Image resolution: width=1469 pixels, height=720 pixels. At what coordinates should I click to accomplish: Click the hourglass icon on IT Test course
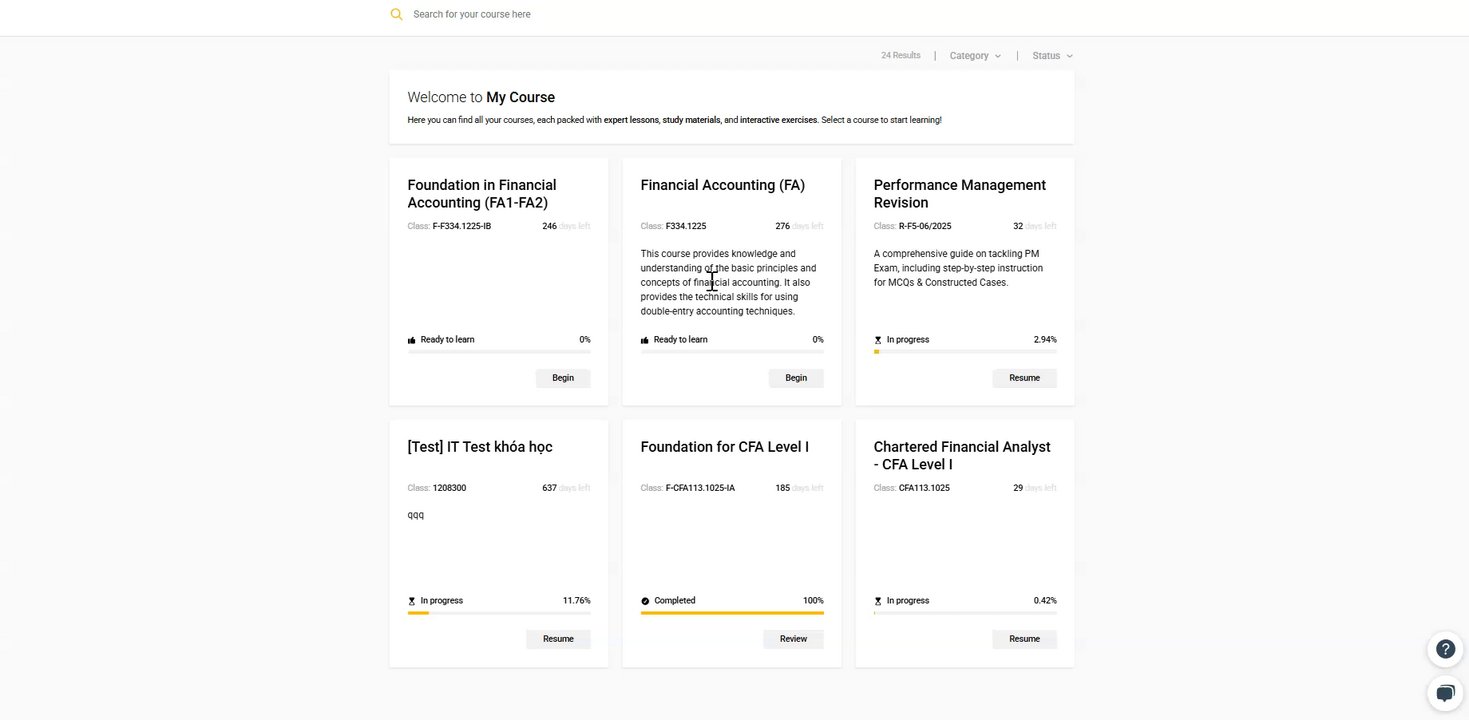pyautogui.click(x=412, y=601)
